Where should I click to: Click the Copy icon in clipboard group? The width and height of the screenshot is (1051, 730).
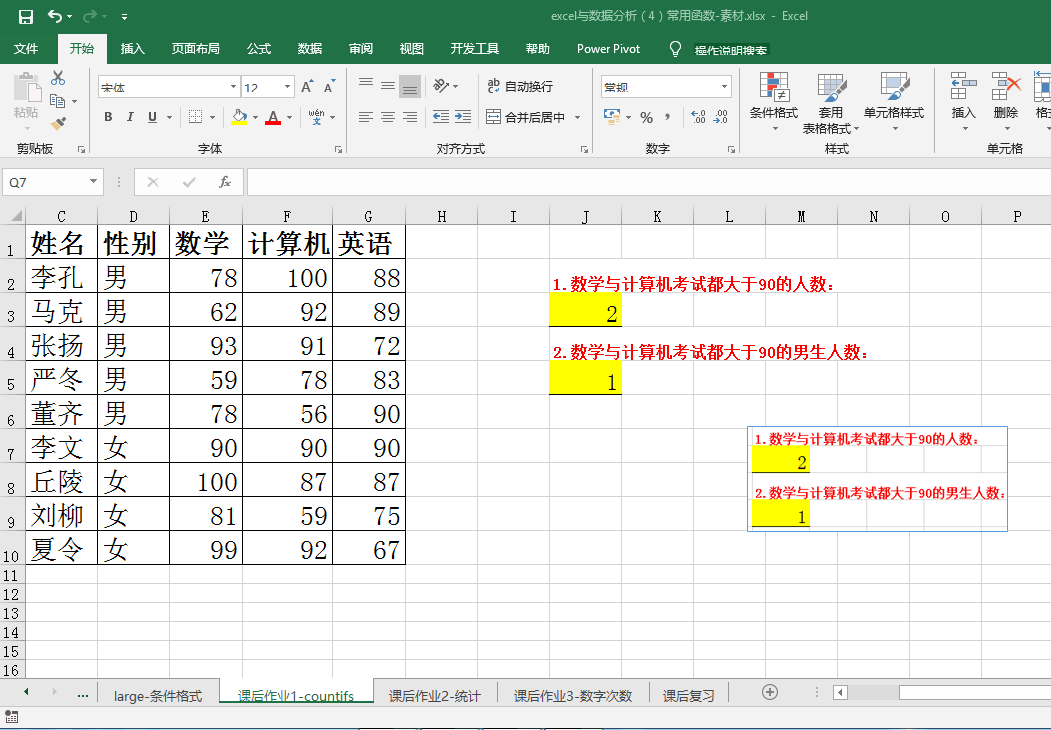point(58,101)
